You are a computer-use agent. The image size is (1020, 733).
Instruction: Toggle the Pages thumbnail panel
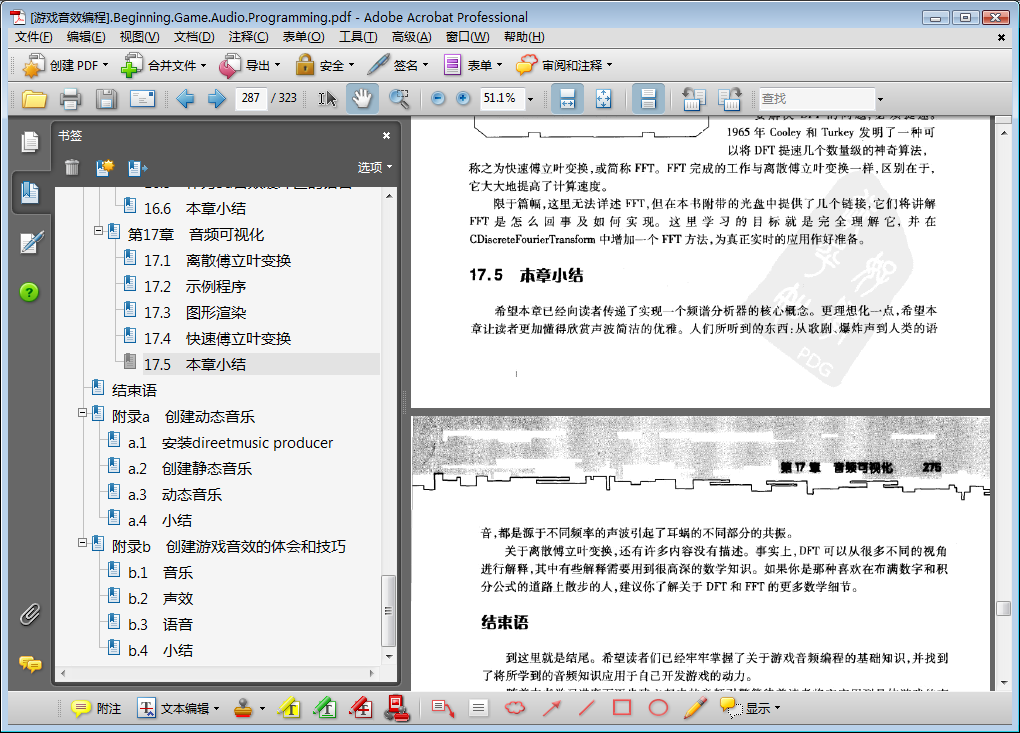[x=30, y=143]
